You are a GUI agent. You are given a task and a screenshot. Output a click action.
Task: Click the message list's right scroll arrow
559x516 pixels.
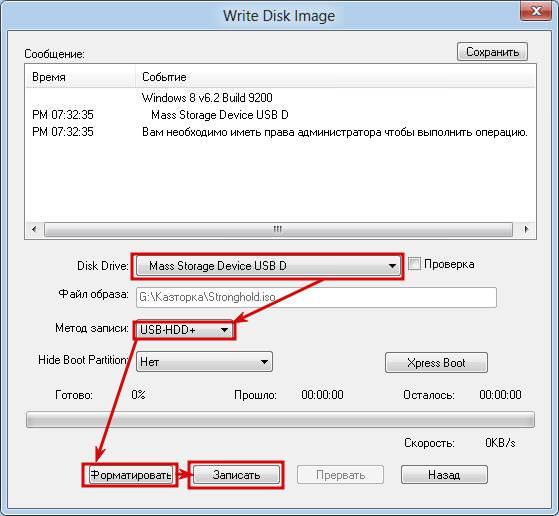(526, 229)
